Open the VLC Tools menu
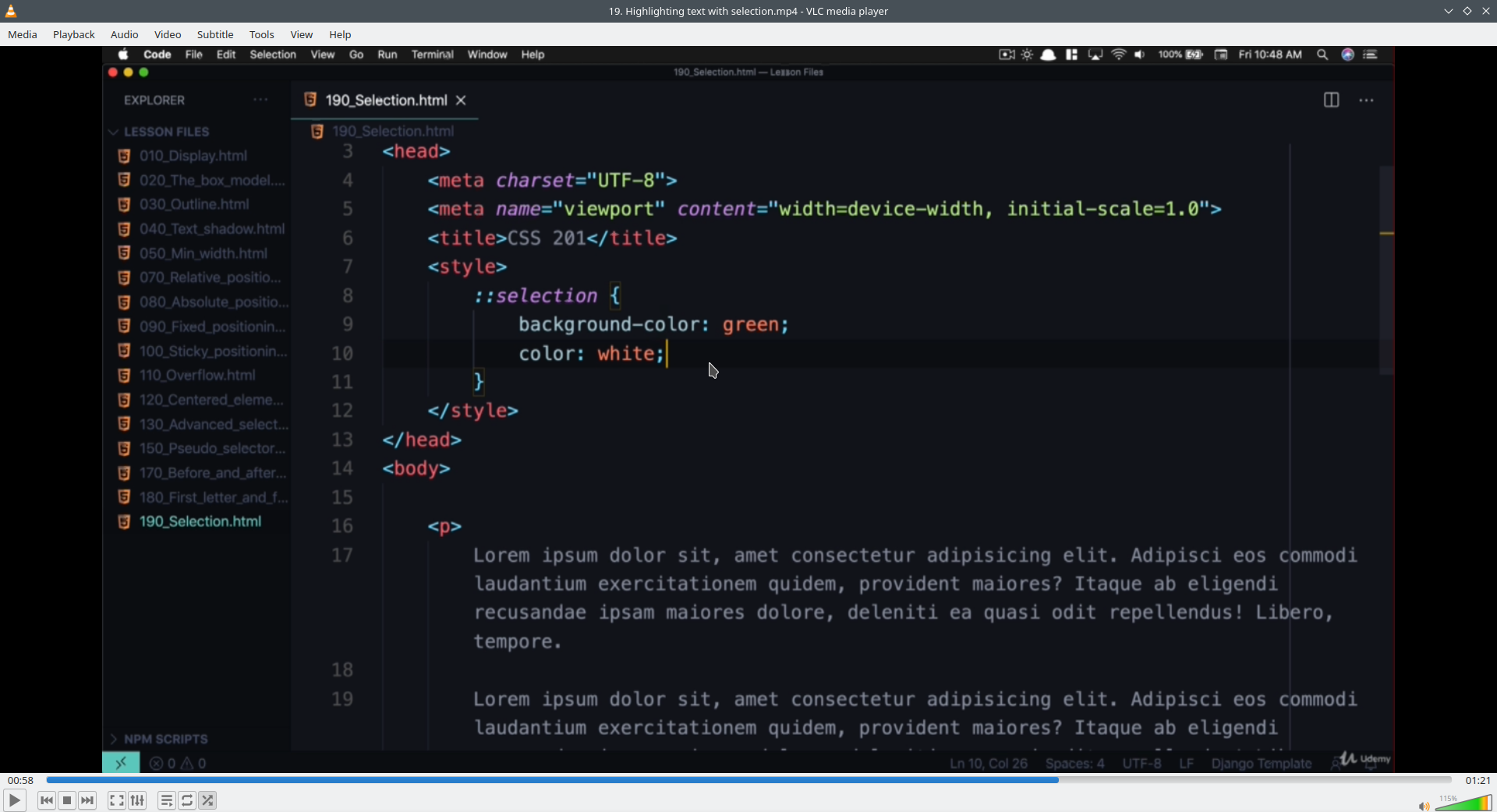 [262, 34]
